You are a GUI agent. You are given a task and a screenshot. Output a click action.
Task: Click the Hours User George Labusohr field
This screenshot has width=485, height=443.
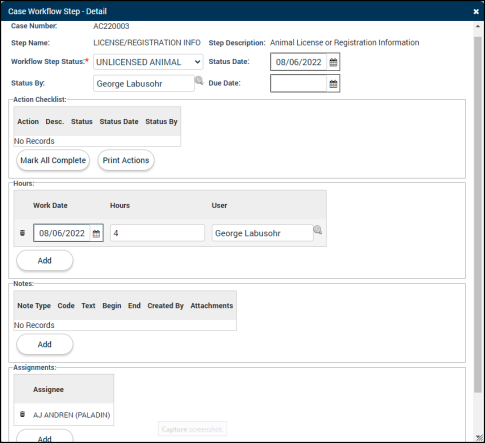point(262,233)
